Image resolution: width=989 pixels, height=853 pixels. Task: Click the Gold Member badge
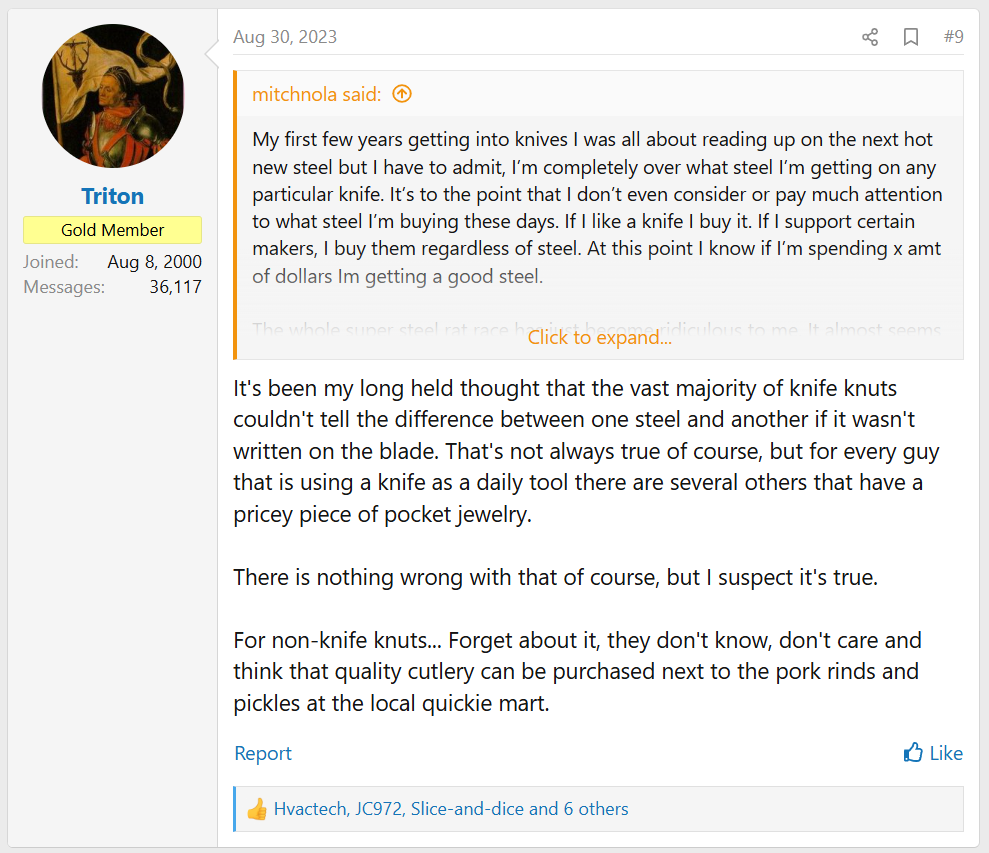(113, 230)
